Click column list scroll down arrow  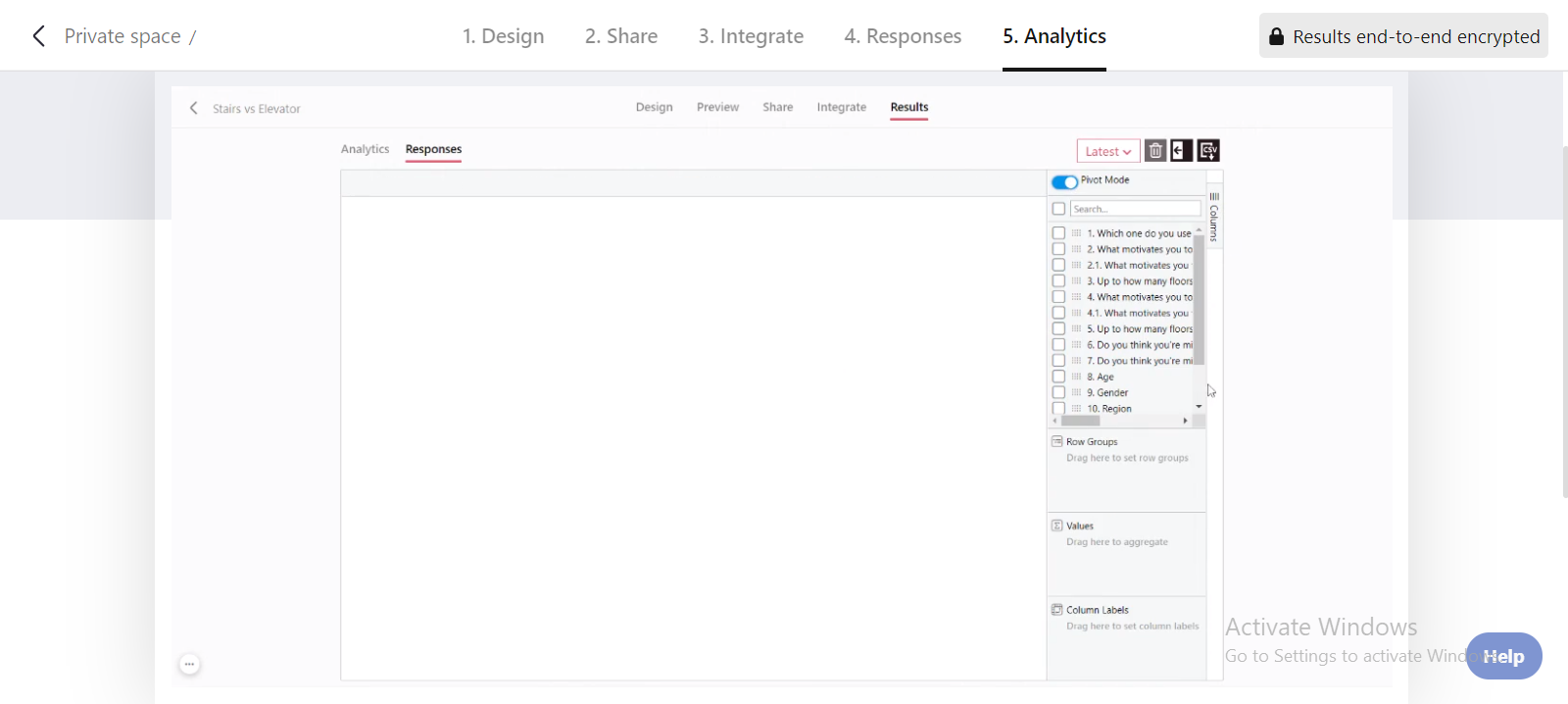point(1199,406)
